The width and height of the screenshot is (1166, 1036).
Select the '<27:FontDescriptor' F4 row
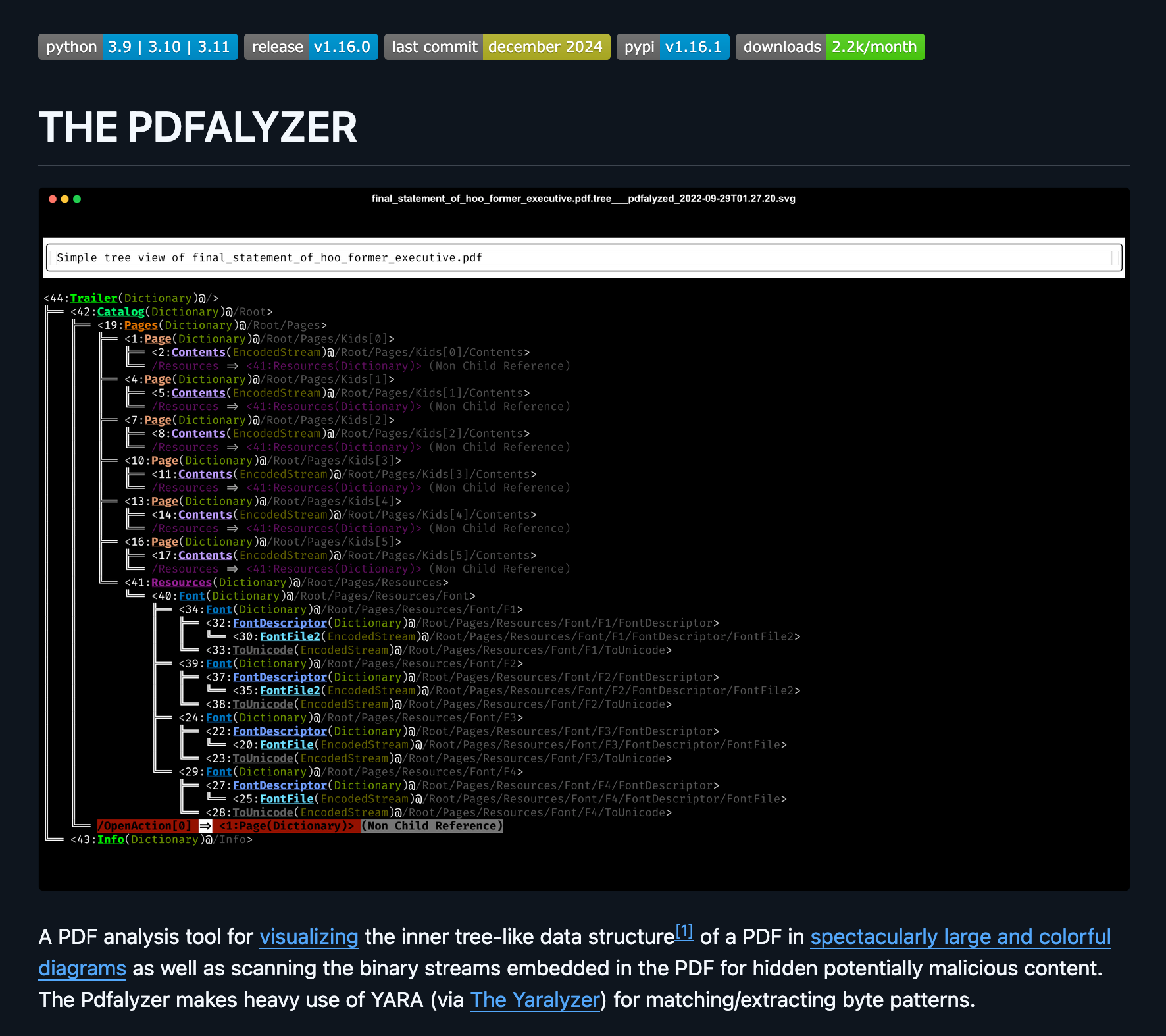tap(462, 785)
